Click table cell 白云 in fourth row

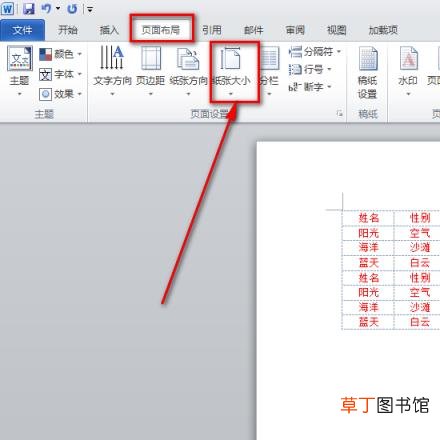pyautogui.click(x=420, y=263)
